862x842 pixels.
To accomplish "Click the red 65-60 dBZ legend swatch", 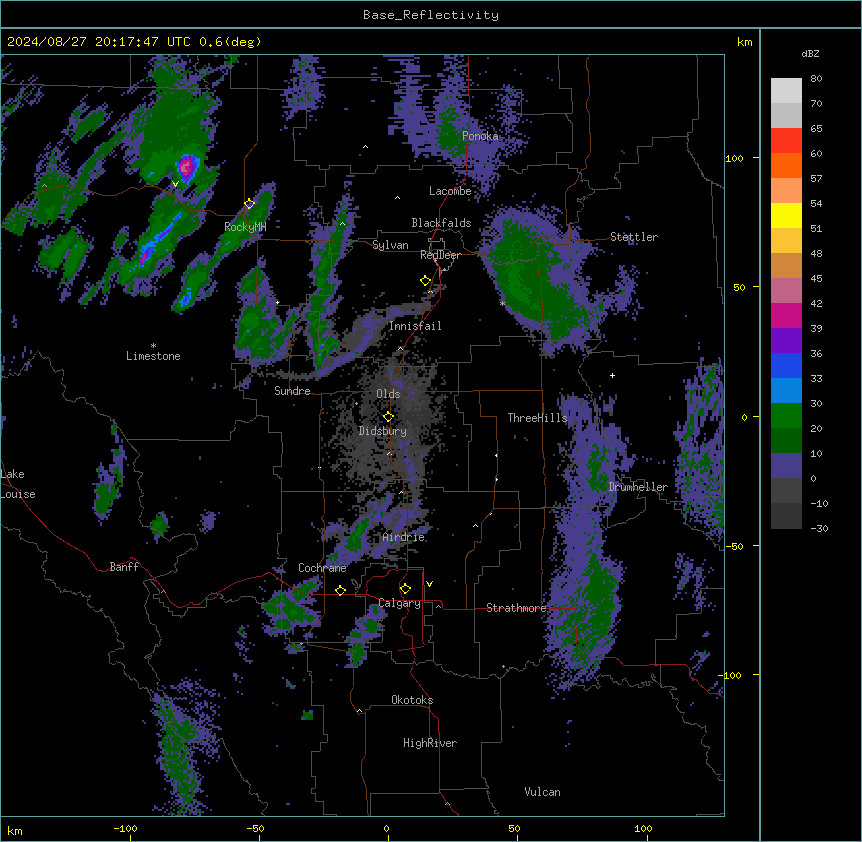I will tap(786, 141).
